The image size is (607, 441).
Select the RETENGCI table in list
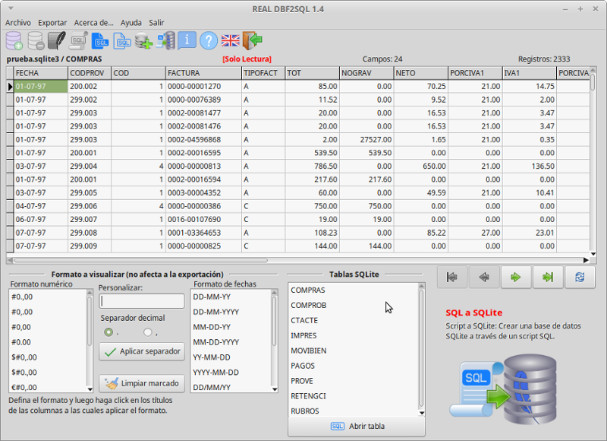click(x=309, y=396)
